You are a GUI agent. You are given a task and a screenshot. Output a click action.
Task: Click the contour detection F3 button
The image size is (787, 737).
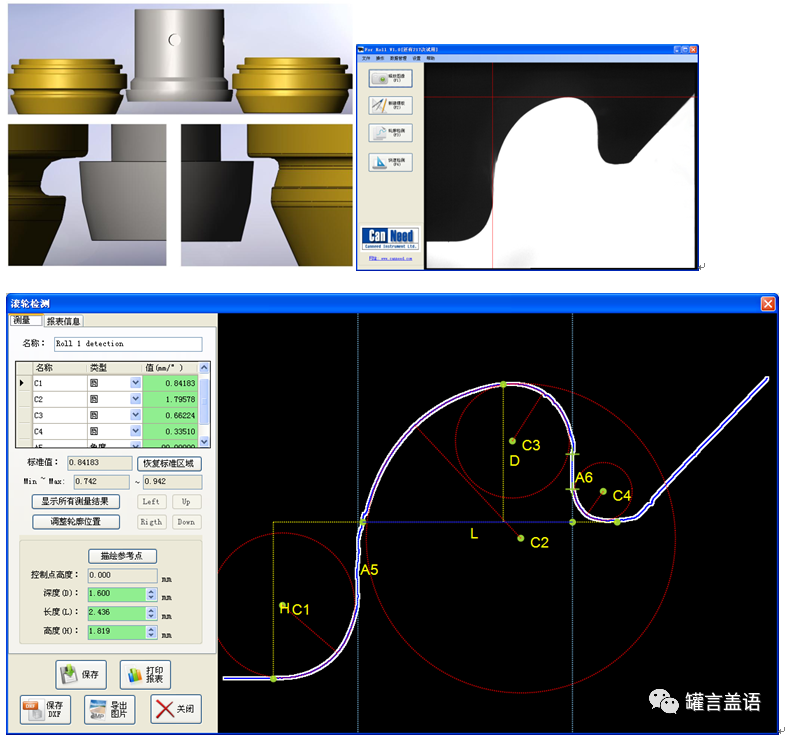pyautogui.click(x=390, y=133)
